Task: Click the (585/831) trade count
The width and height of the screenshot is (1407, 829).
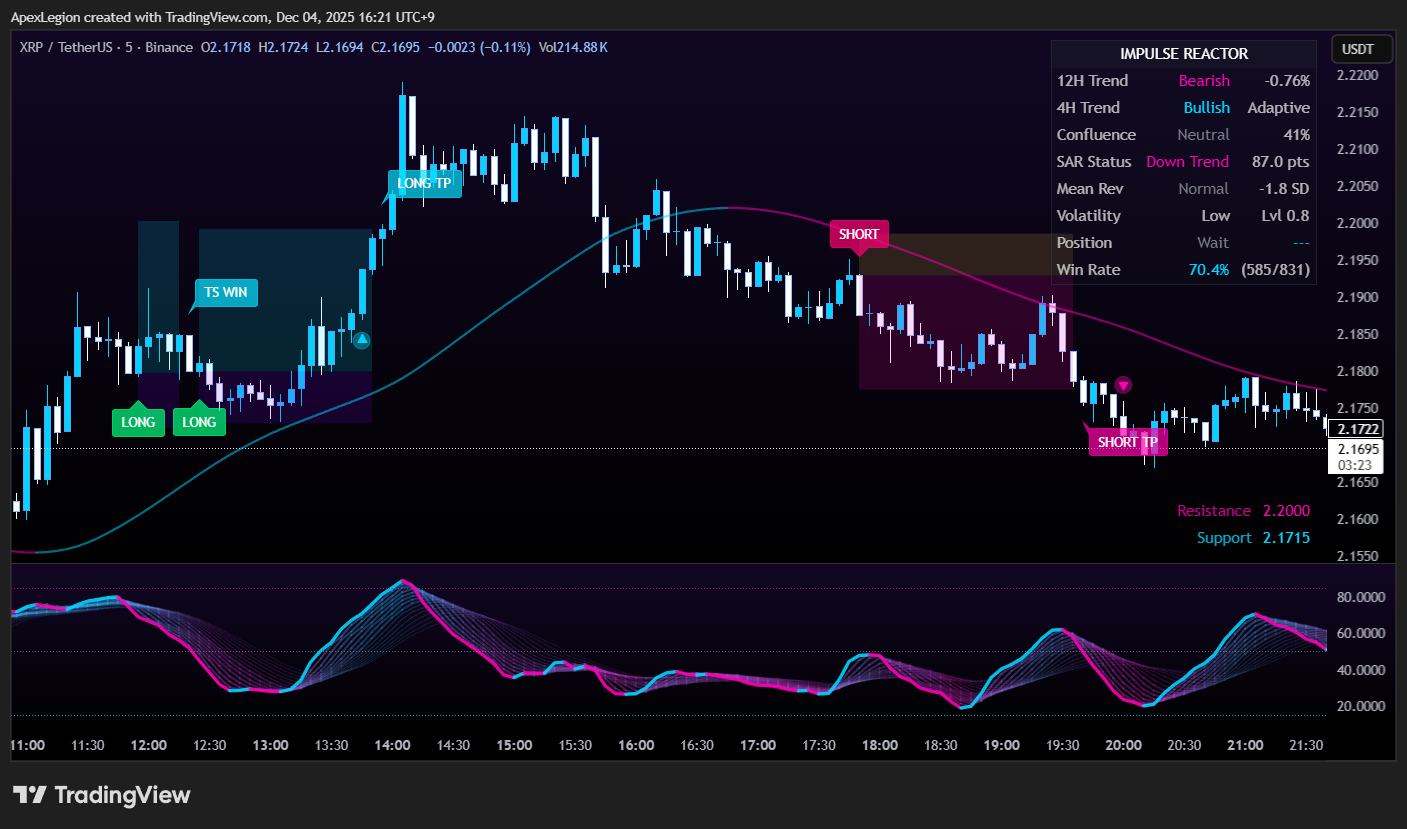Action: click(x=1276, y=270)
